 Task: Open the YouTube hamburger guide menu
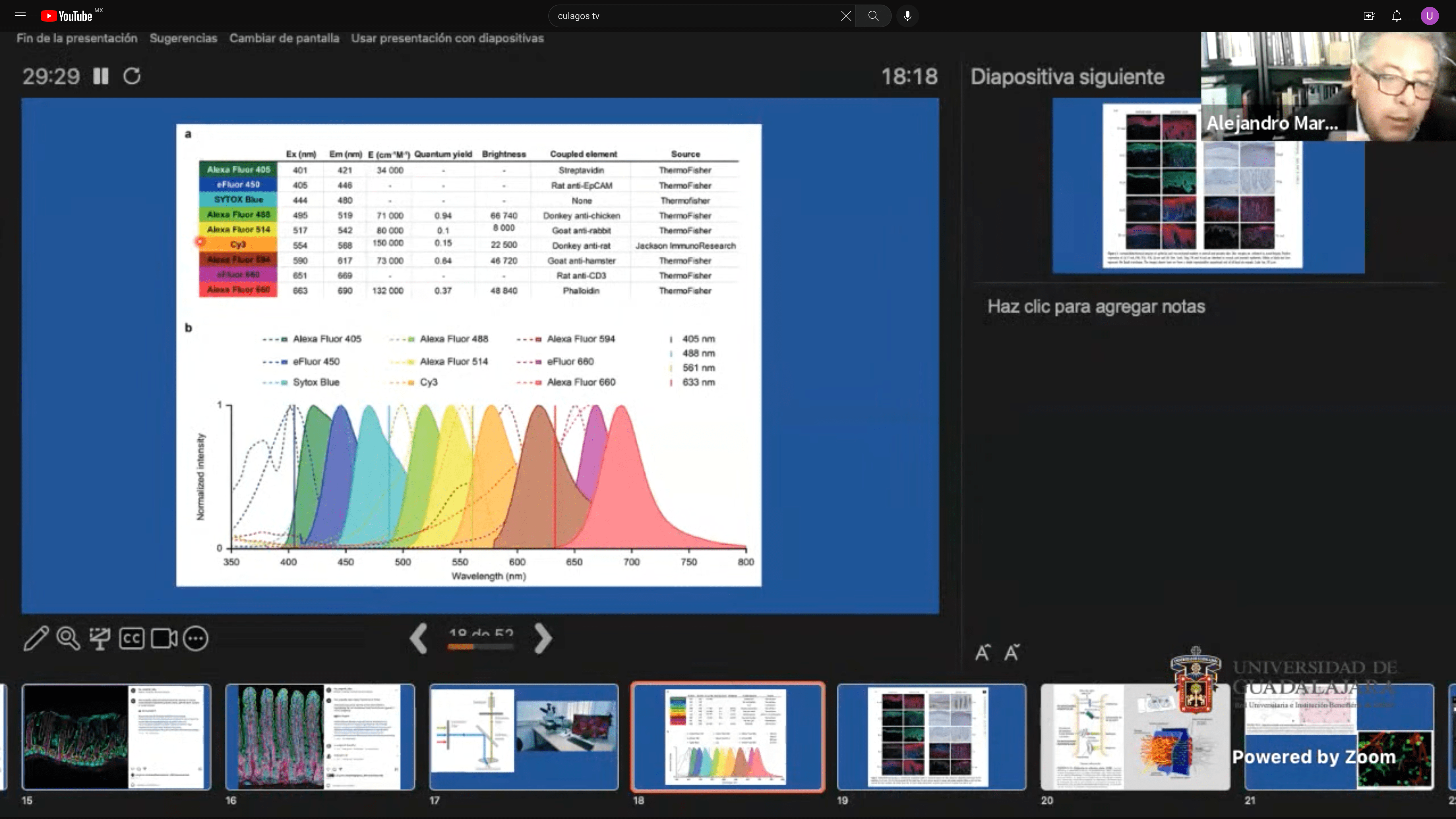pos(20,16)
